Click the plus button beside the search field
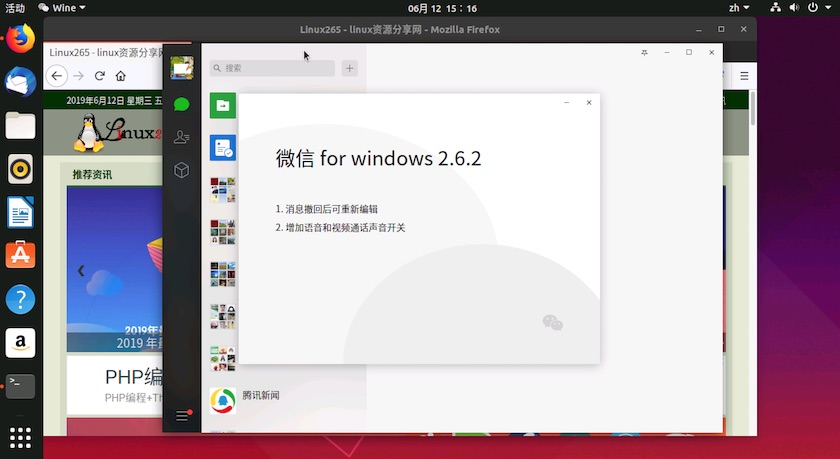This screenshot has width=840, height=459. [349, 68]
